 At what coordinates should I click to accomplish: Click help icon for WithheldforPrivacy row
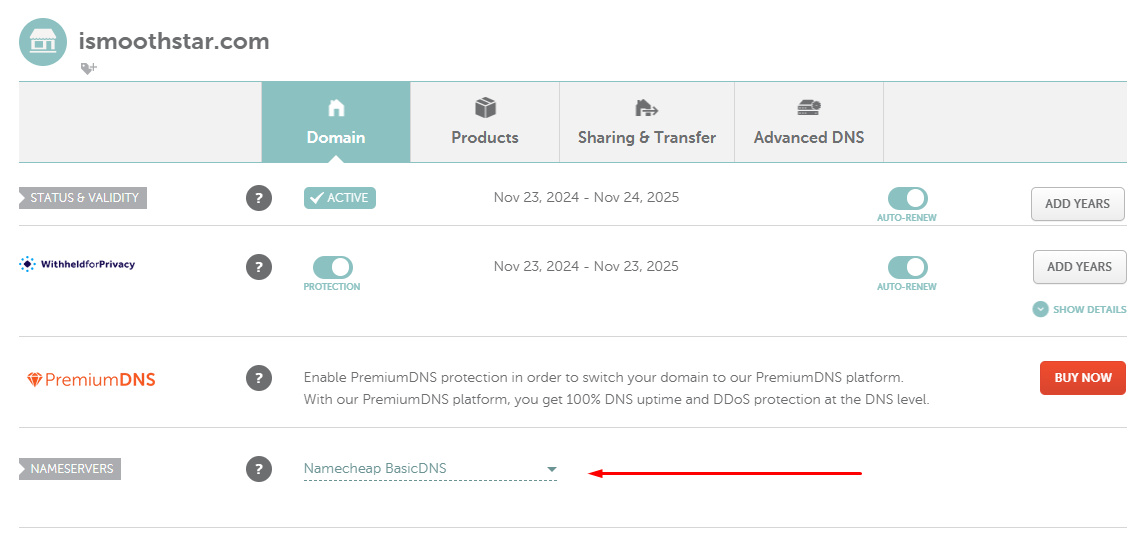tap(258, 267)
